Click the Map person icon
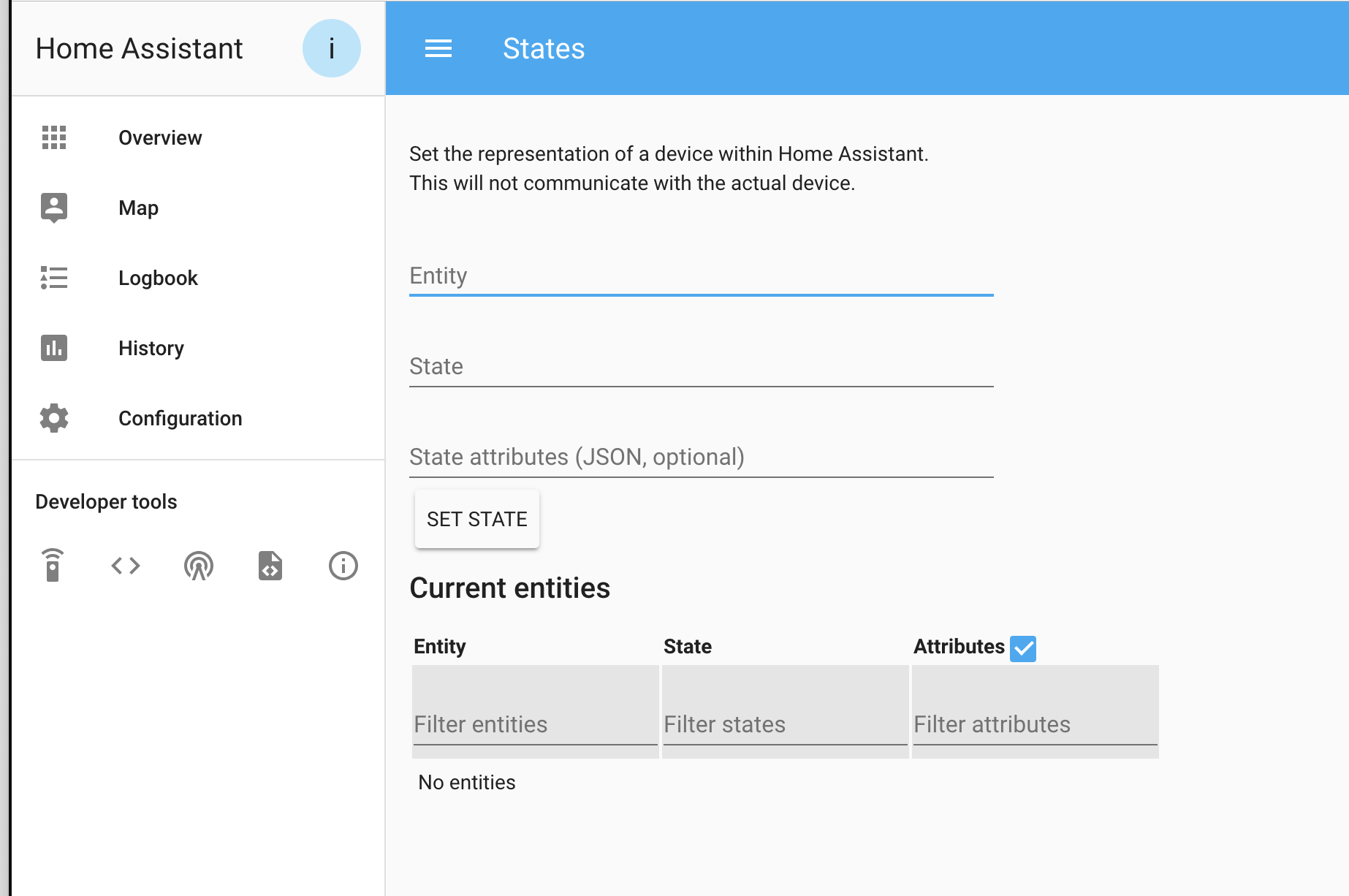 (x=53, y=208)
